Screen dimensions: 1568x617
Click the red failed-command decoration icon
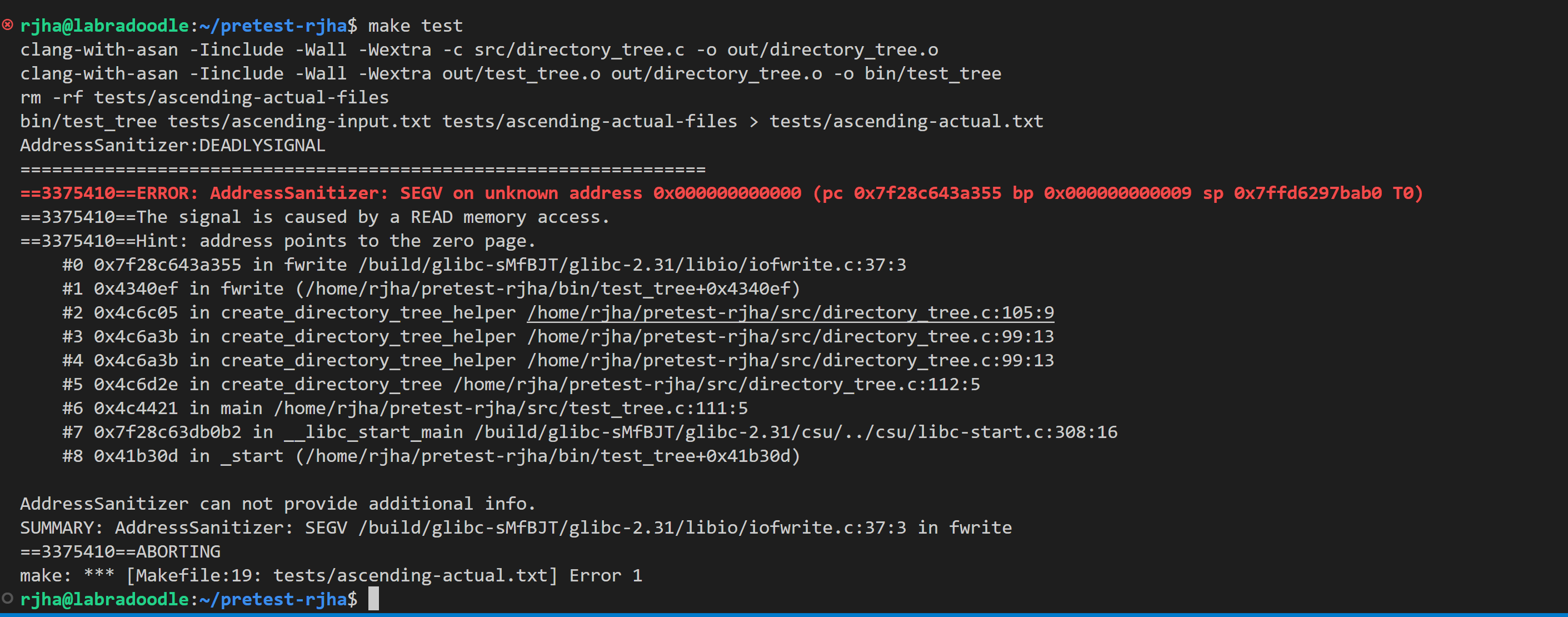tap(7, 25)
